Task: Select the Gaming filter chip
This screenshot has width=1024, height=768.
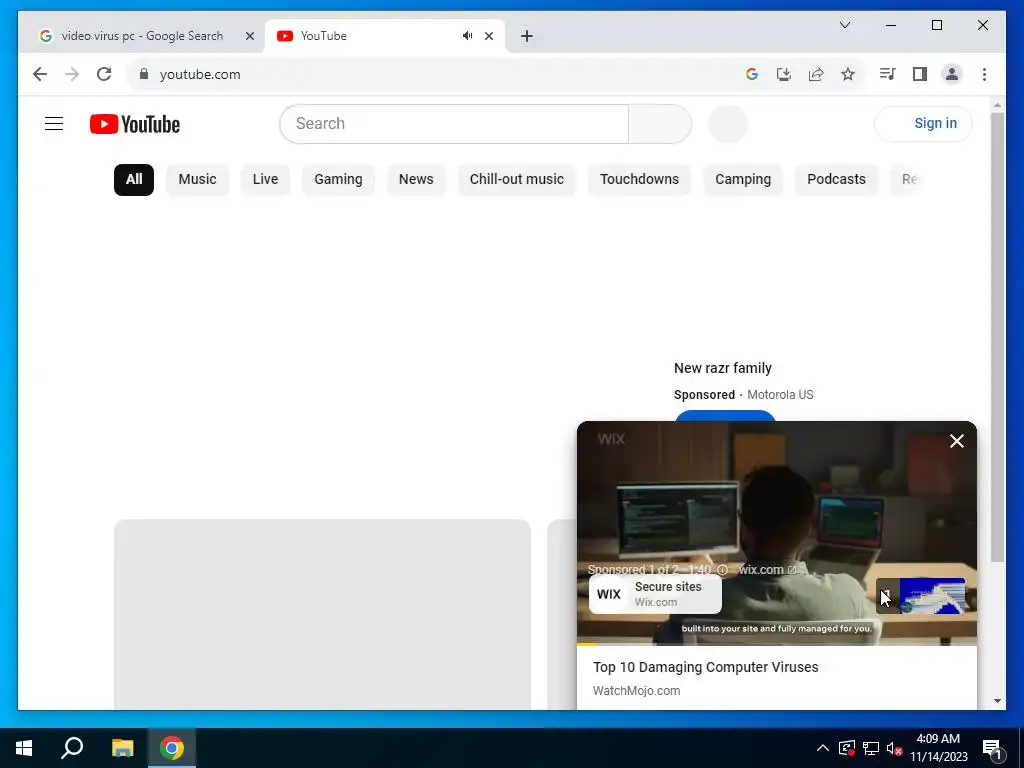Action: click(x=338, y=180)
